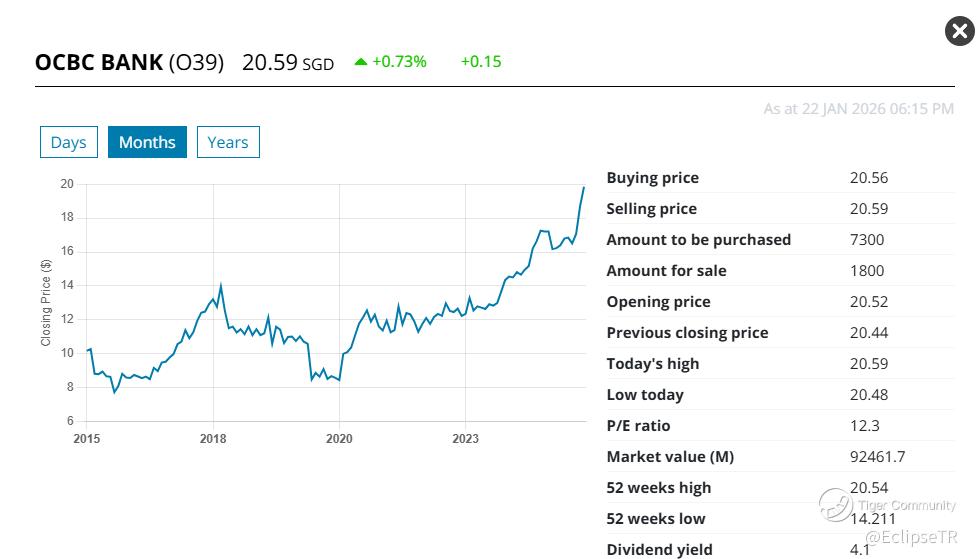
Task: Click the green up-arrow change indicator
Action: 361,62
